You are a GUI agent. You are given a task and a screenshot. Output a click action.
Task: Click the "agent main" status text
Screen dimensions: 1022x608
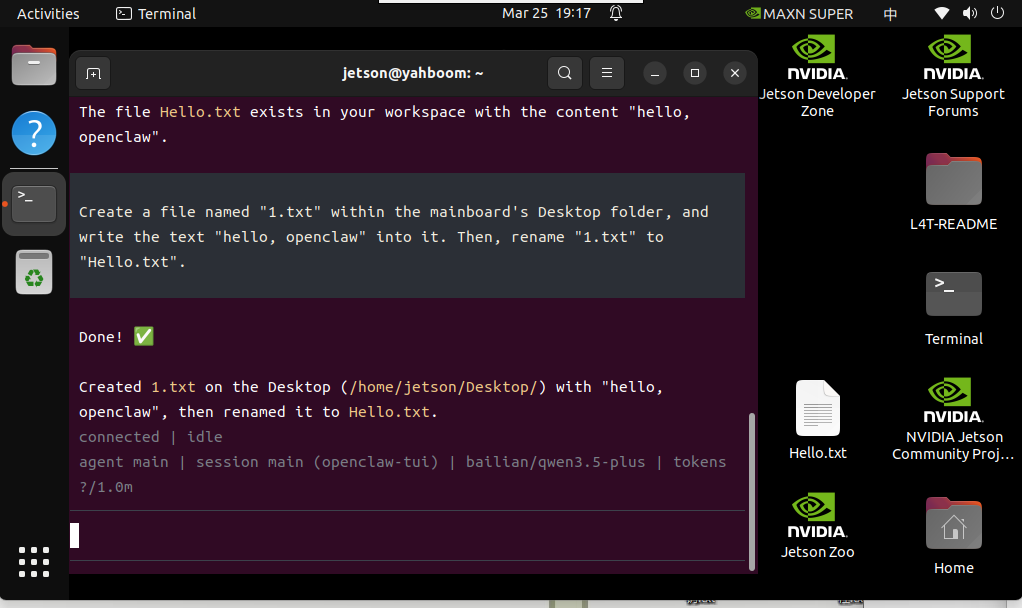[x=124, y=462]
